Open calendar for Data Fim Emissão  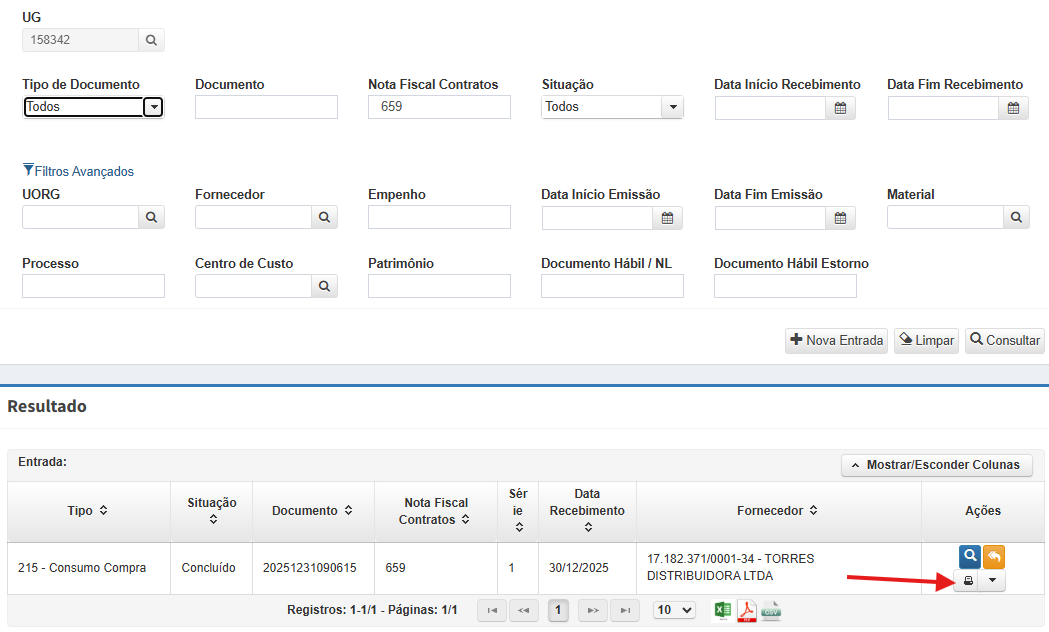pos(840,217)
